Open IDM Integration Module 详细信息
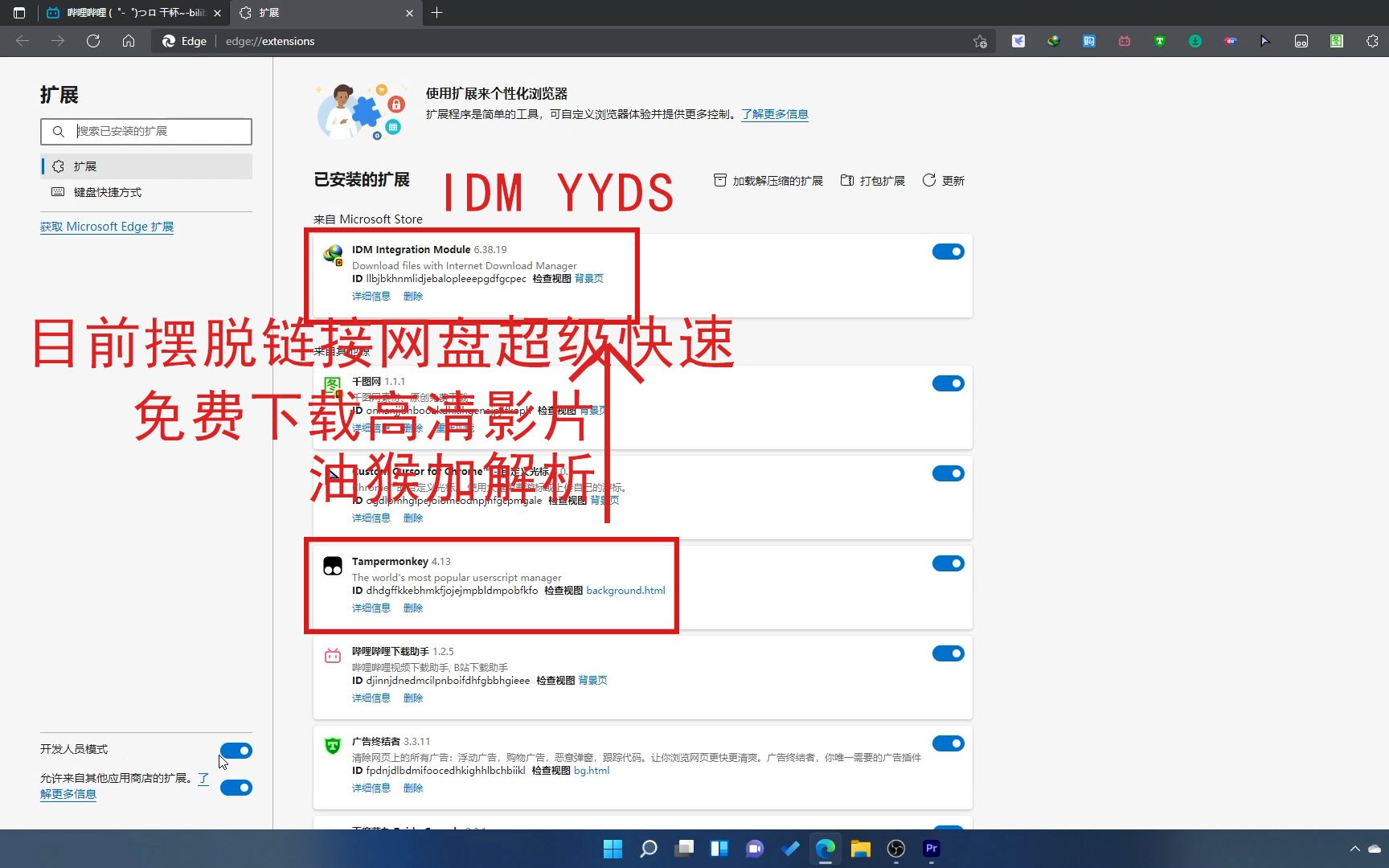This screenshot has height=868, width=1389. point(371,297)
